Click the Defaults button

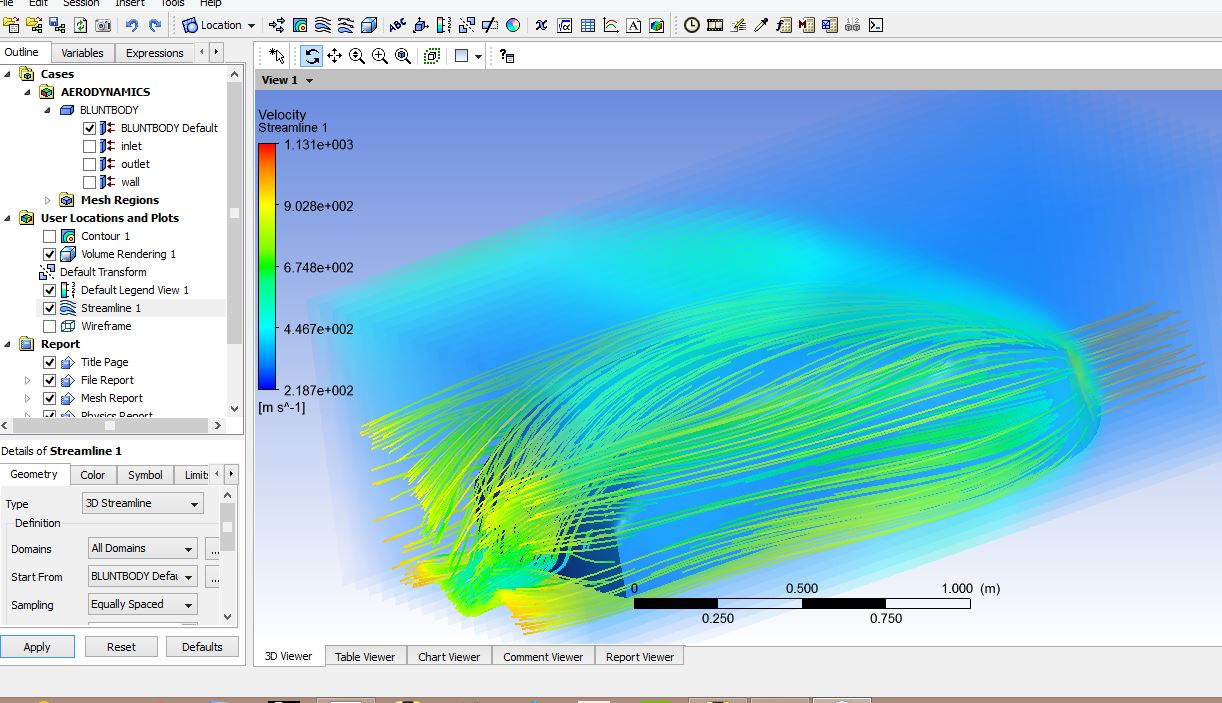pyautogui.click(x=202, y=647)
